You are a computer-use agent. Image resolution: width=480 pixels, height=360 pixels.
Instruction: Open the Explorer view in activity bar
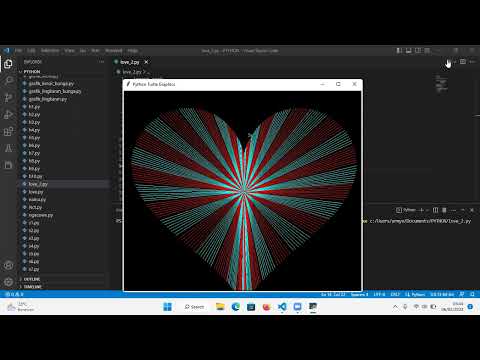(x=8, y=64)
